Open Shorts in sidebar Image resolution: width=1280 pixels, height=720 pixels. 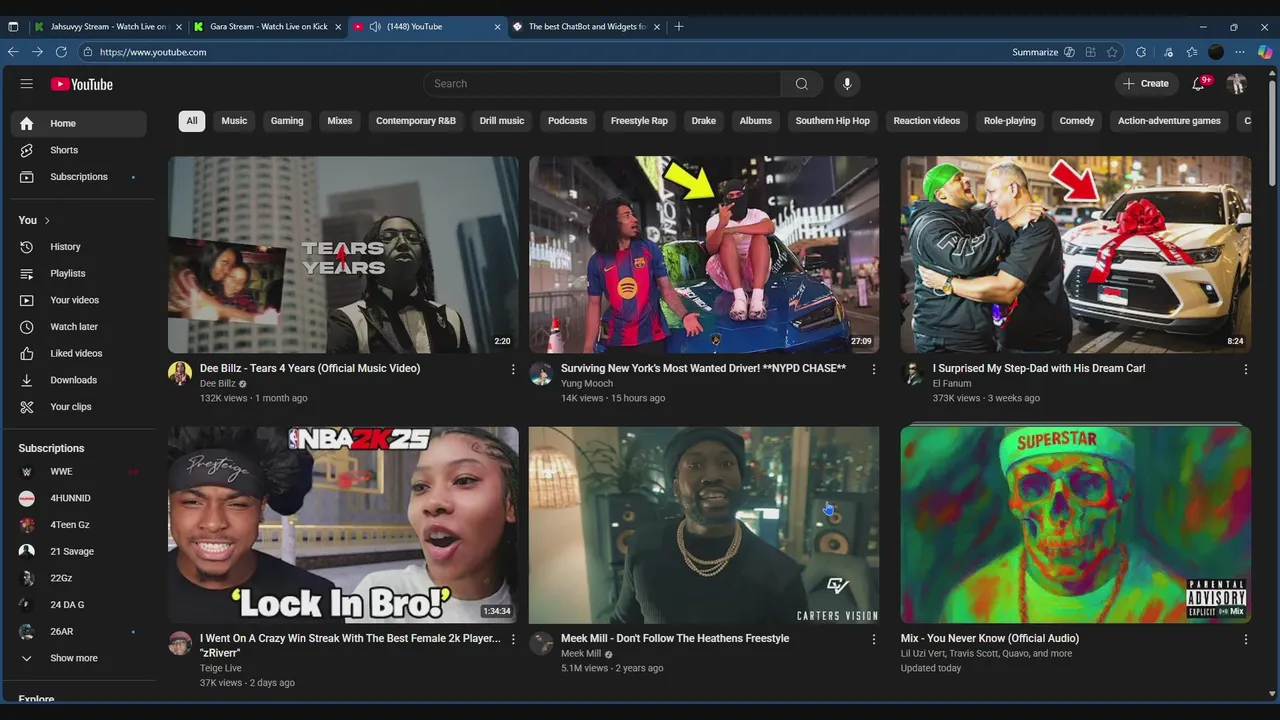[79, 150]
